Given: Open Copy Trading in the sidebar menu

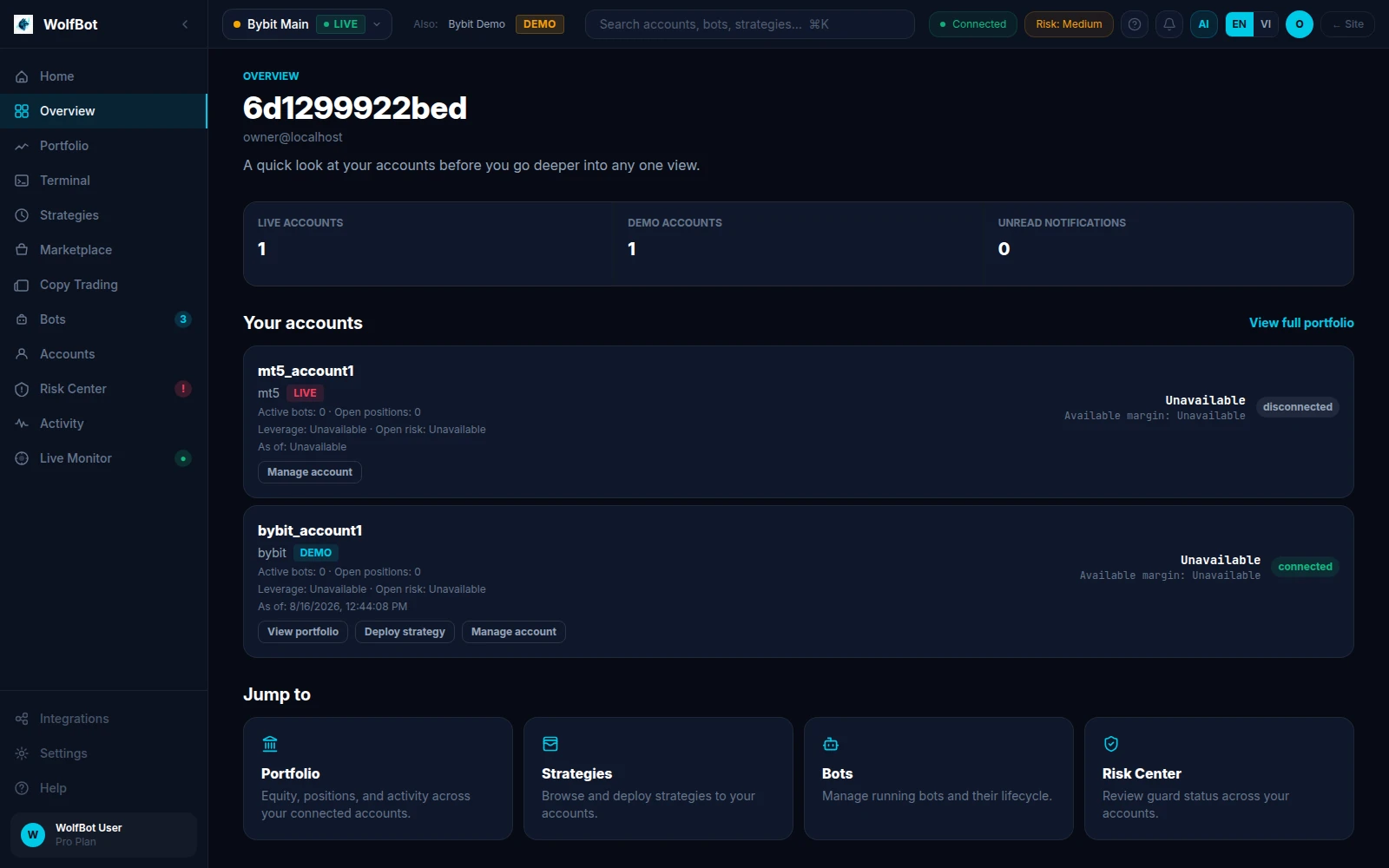Looking at the screenshot, I should (103, 285).
